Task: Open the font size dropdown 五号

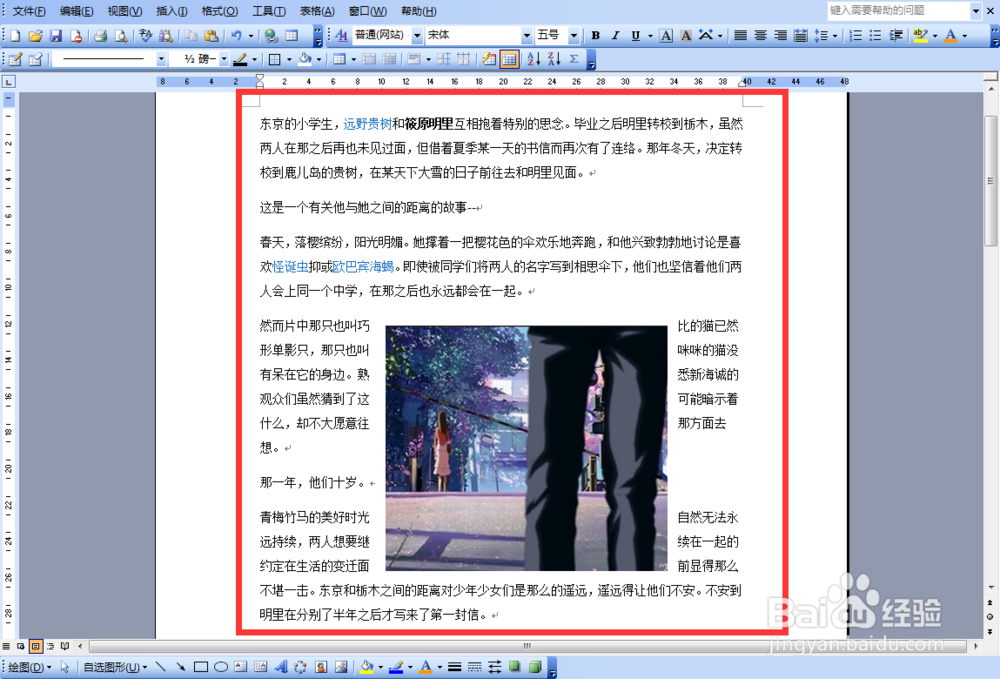Action: coord(574,36)
